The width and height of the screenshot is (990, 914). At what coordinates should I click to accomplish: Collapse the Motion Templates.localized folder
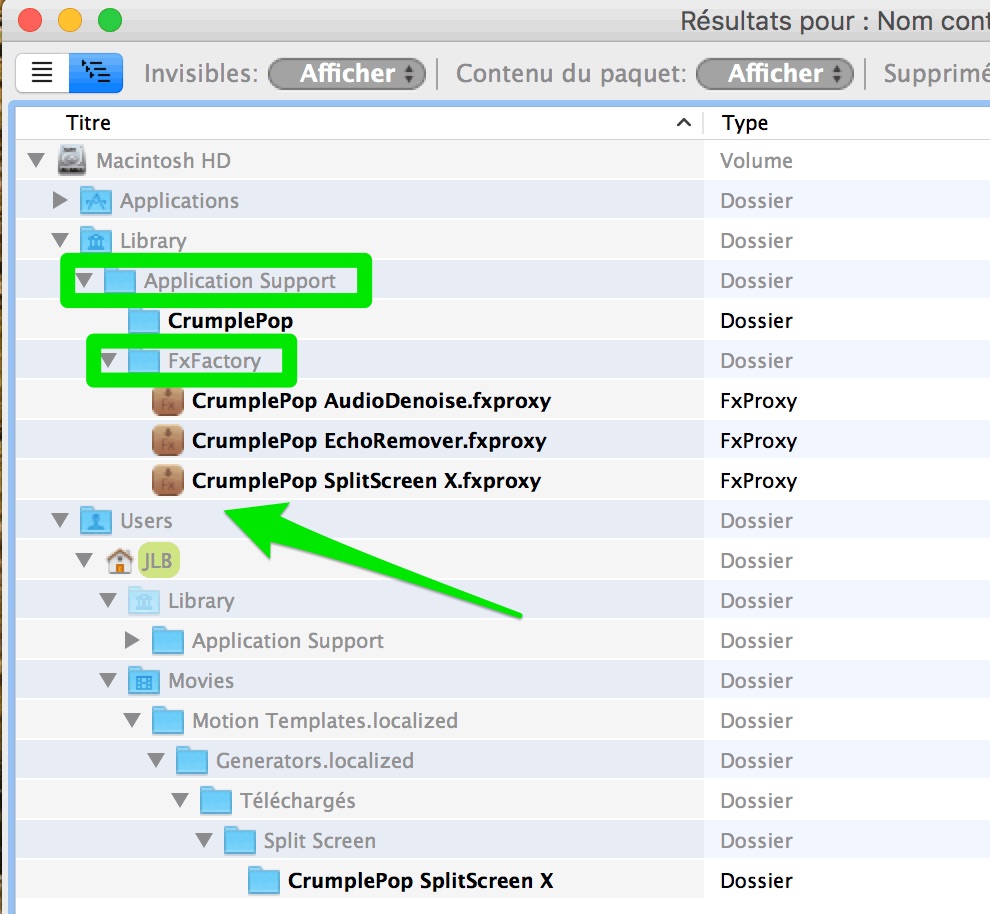[132, 720]
